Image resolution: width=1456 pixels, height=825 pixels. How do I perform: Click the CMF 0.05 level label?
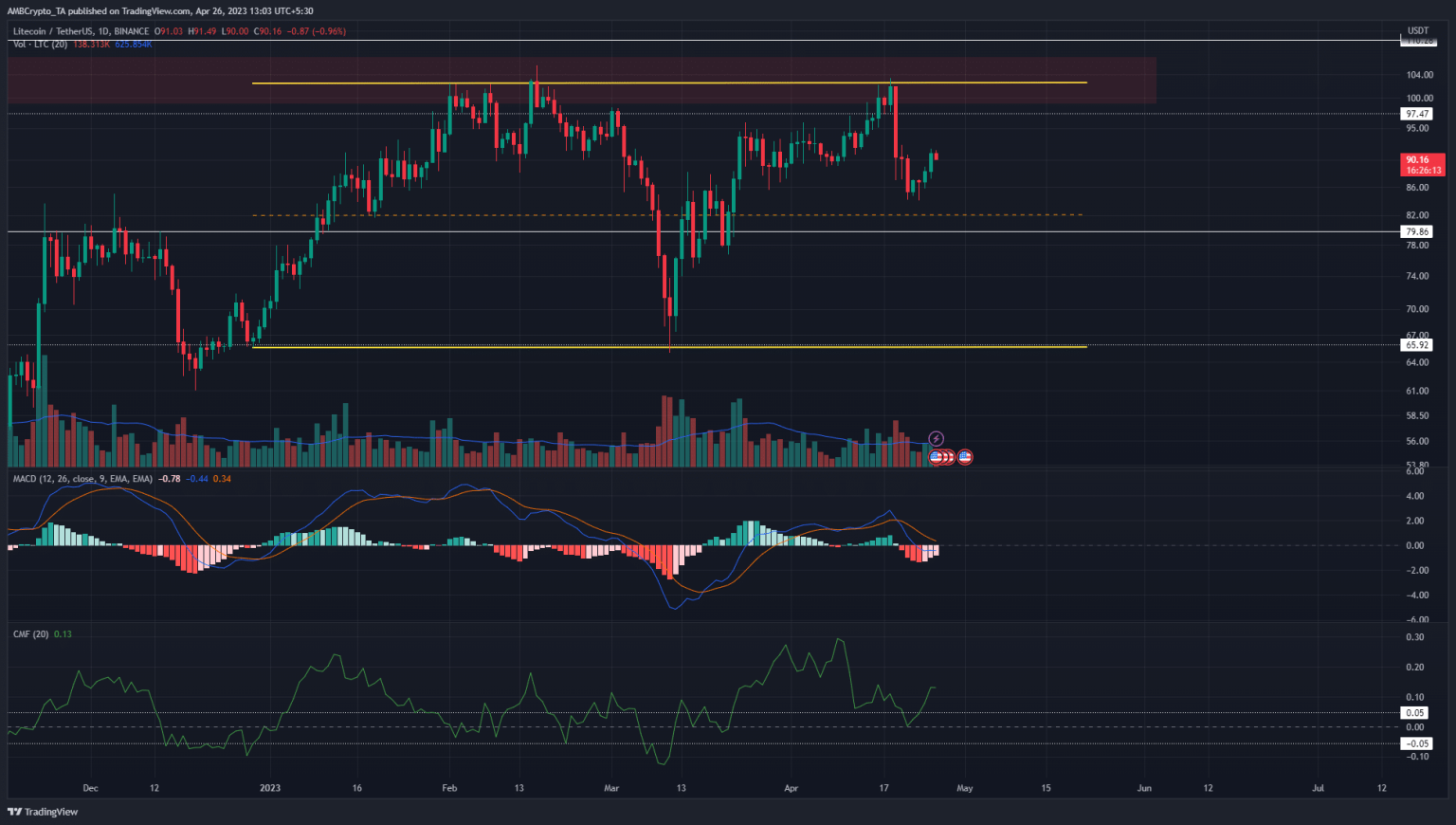[1415, 713]
